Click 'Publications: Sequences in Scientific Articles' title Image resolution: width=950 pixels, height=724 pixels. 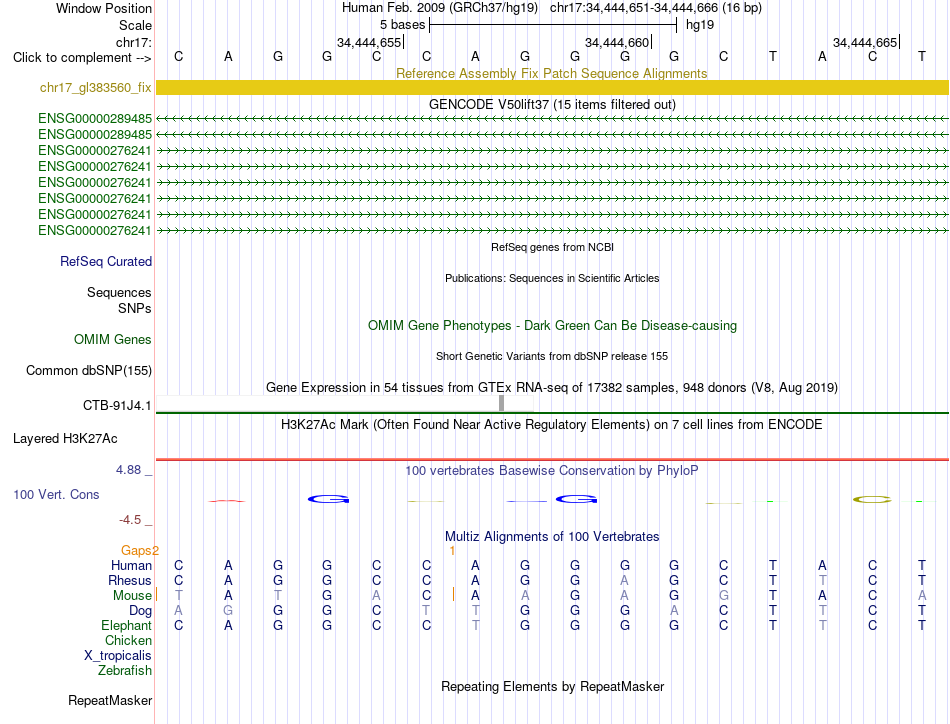(x=552, y=278)
